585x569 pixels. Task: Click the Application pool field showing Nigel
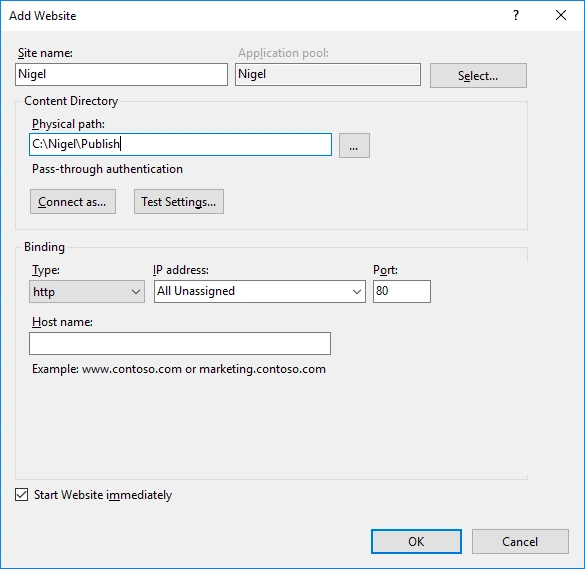[328, 74]
